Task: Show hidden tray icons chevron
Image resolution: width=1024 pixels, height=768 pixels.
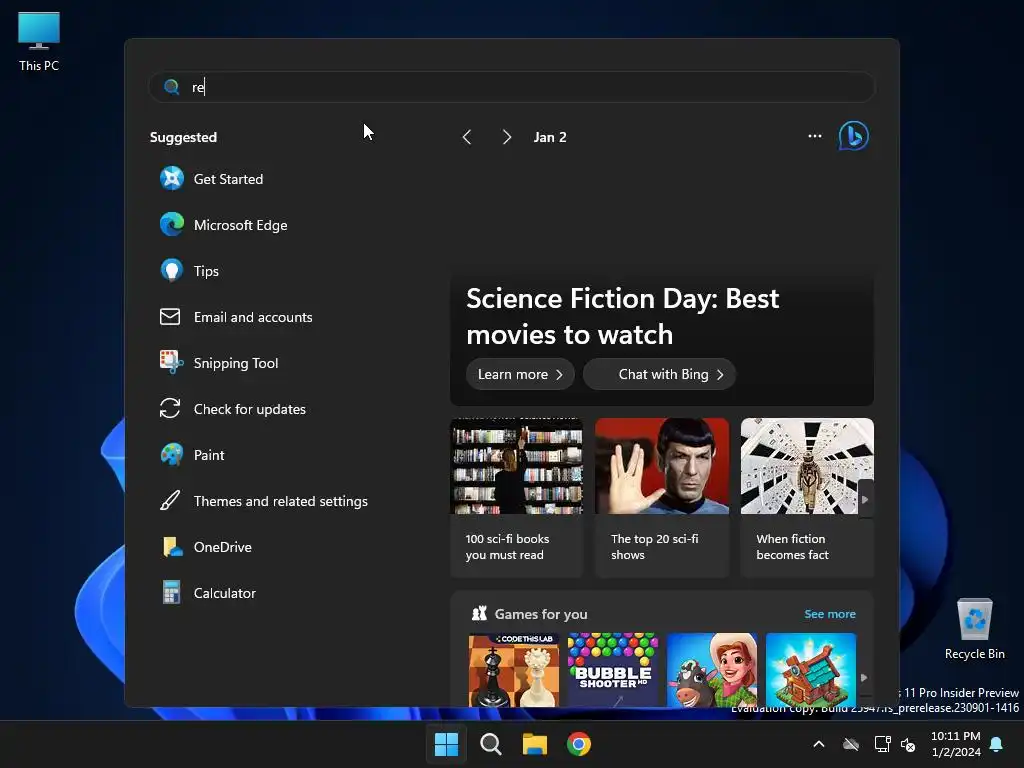Action: [x=818, y=744]
